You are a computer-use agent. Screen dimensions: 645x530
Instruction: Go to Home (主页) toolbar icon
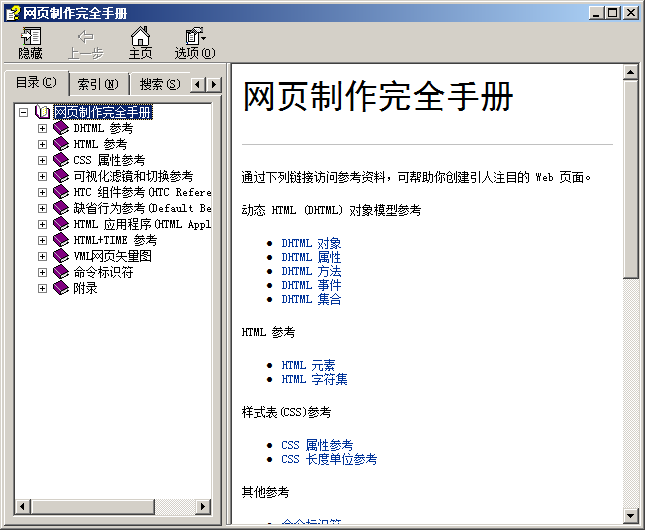(140, 36)
